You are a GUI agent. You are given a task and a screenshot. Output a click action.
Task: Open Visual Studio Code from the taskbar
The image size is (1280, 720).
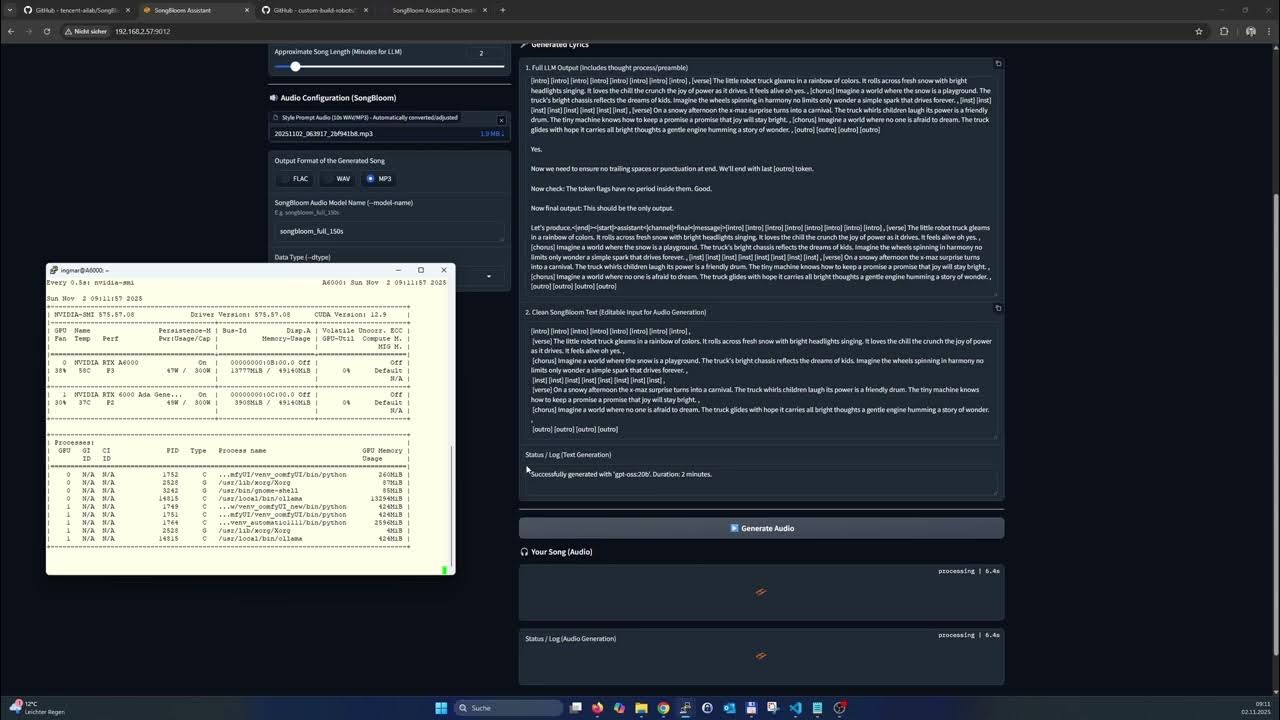[795, 708]
